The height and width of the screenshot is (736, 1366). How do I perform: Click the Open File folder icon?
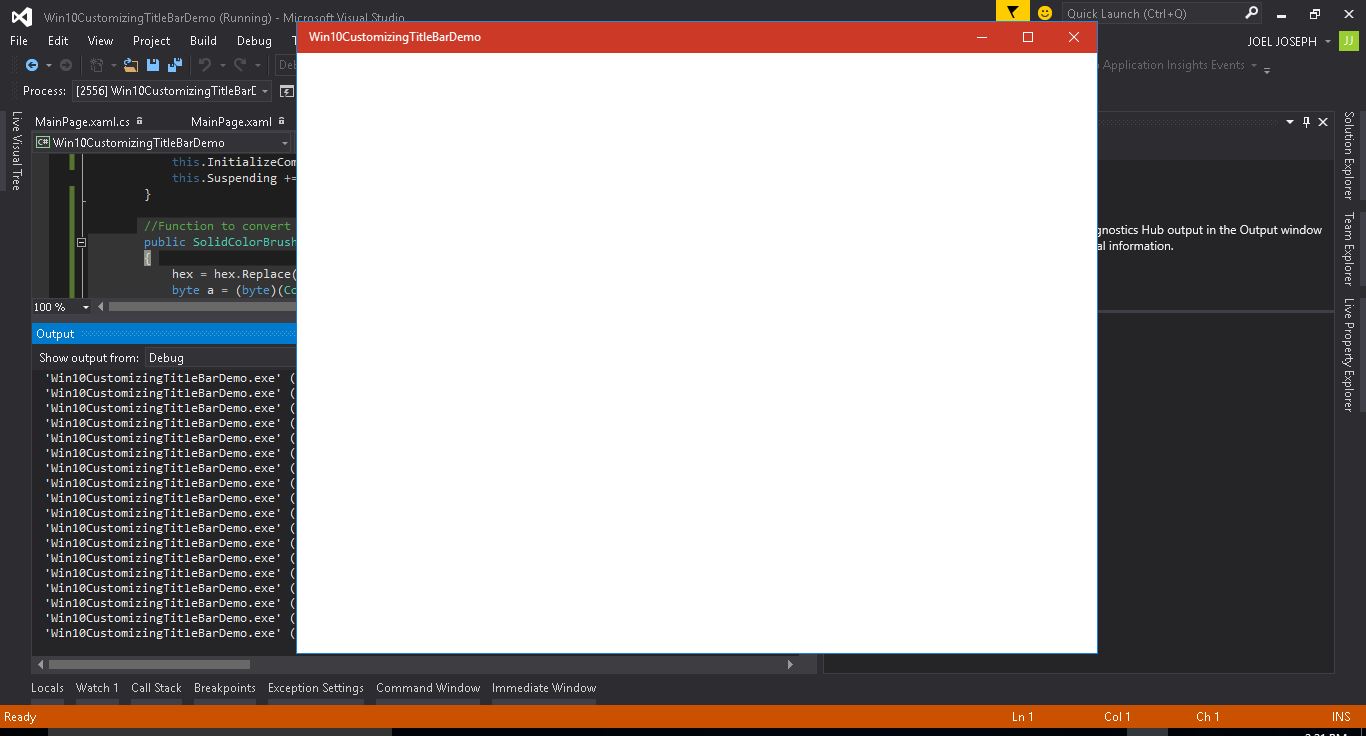point(131,65)
